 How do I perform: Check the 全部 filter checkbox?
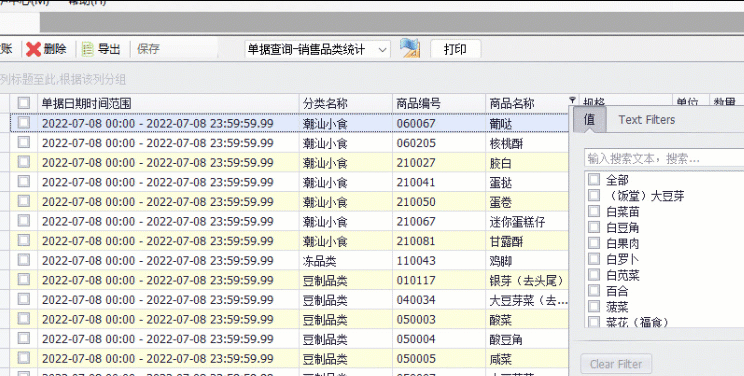click(x=594, y=179)
